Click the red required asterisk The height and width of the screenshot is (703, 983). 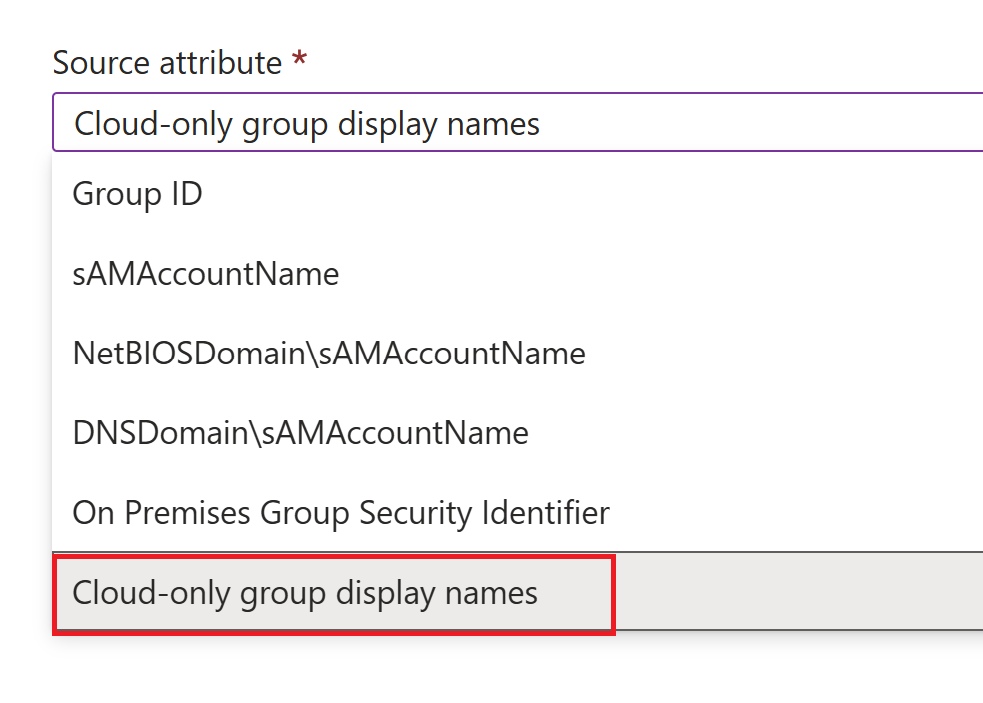[298, 62]
